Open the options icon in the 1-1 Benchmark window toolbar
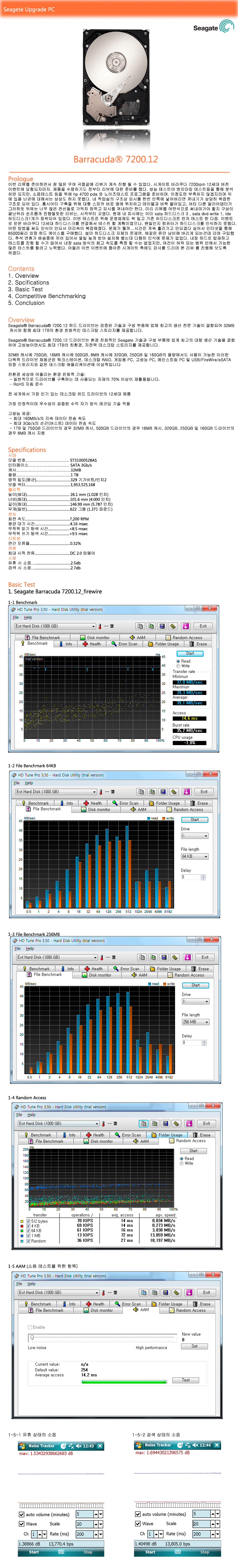Screen dimensions: 238x1568 point(173,626)
